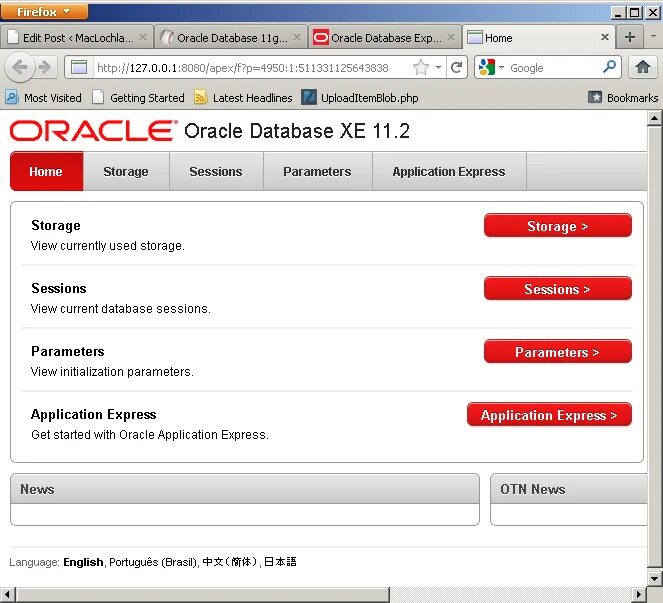Click the horizontal scrollbar thumb
Image resolution: width=663 pixels, height=603 pixels.
203,595
